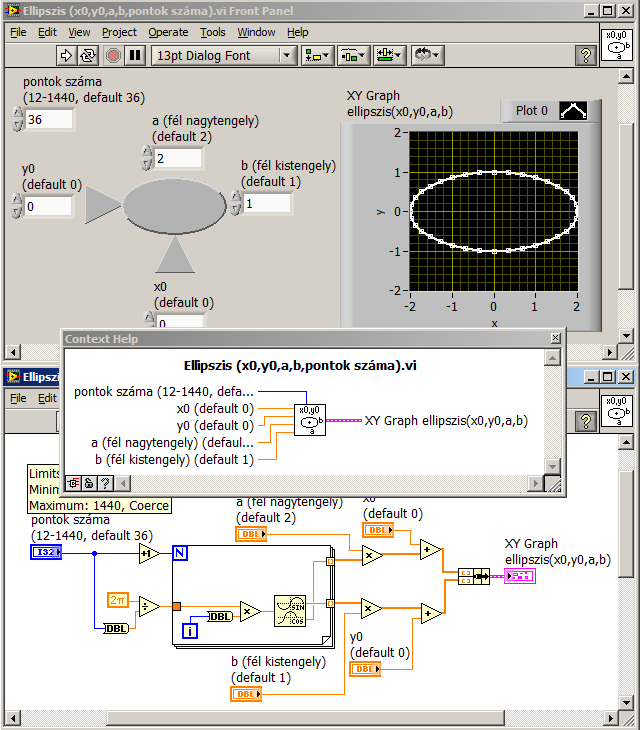Open the front panel Edit menu
Screen dimensions: 640x730
47,32
